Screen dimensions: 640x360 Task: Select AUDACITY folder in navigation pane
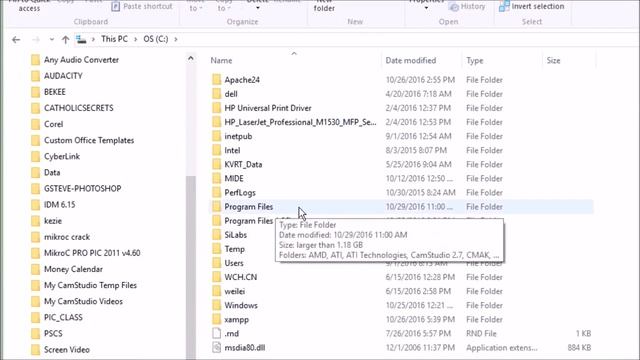coord(63,76)
